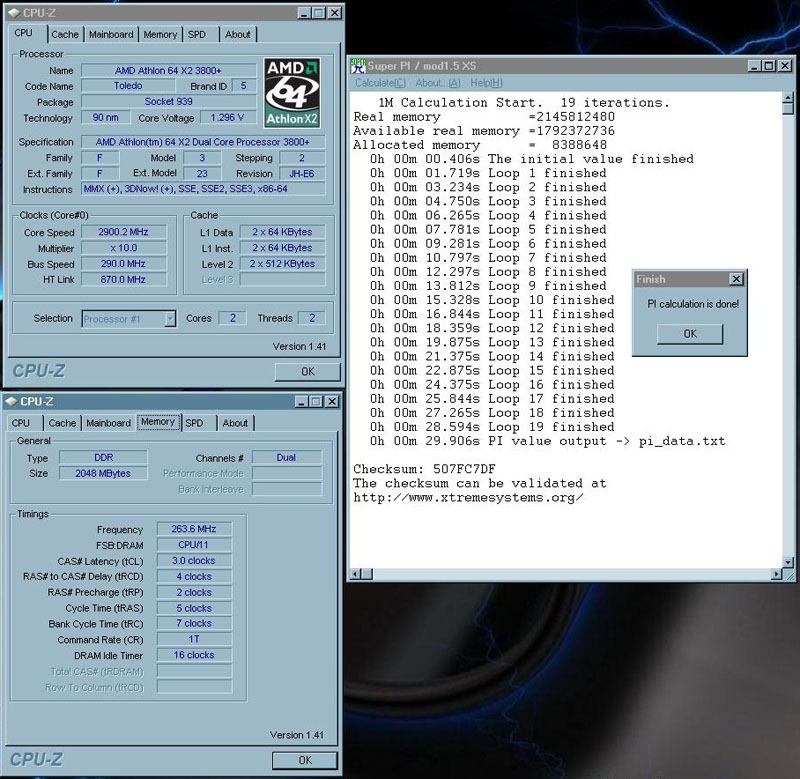
Task: Confirm OK in the Finish dialog
Action: click(x=690, y=334)
